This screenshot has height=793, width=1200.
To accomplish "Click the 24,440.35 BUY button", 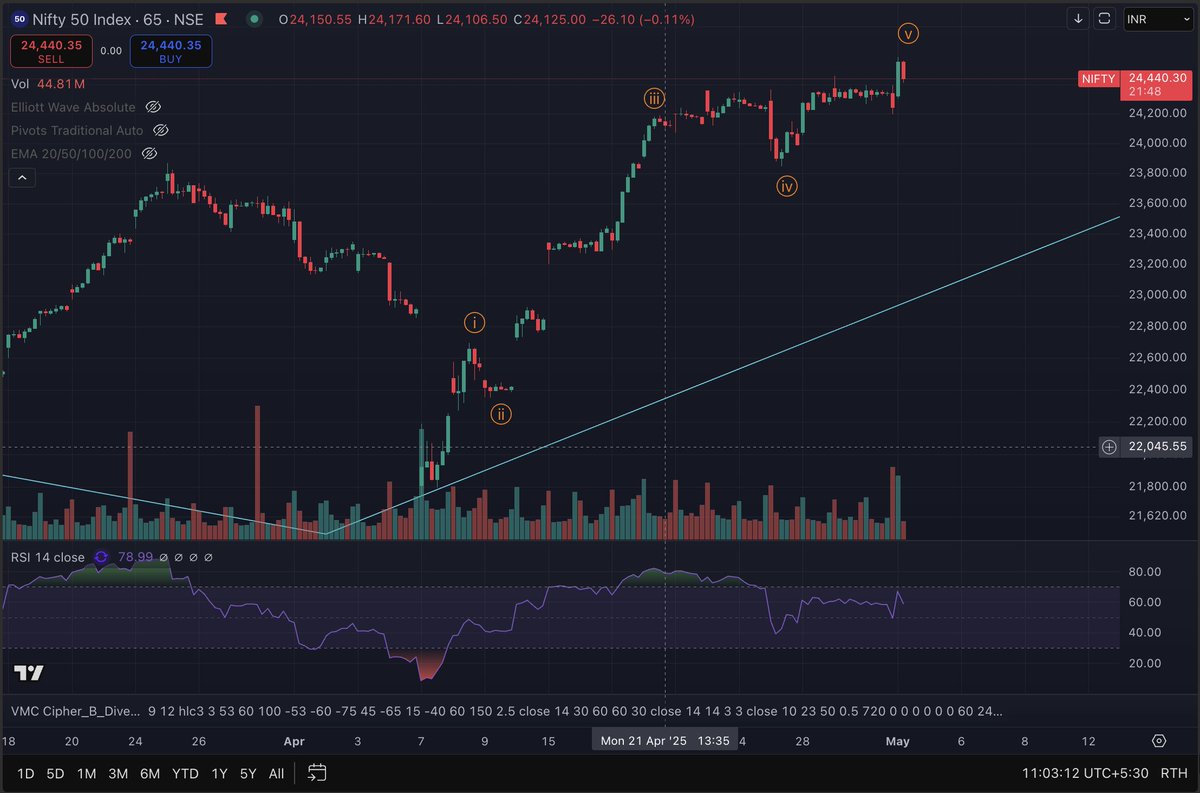I will tap(170, 51).
